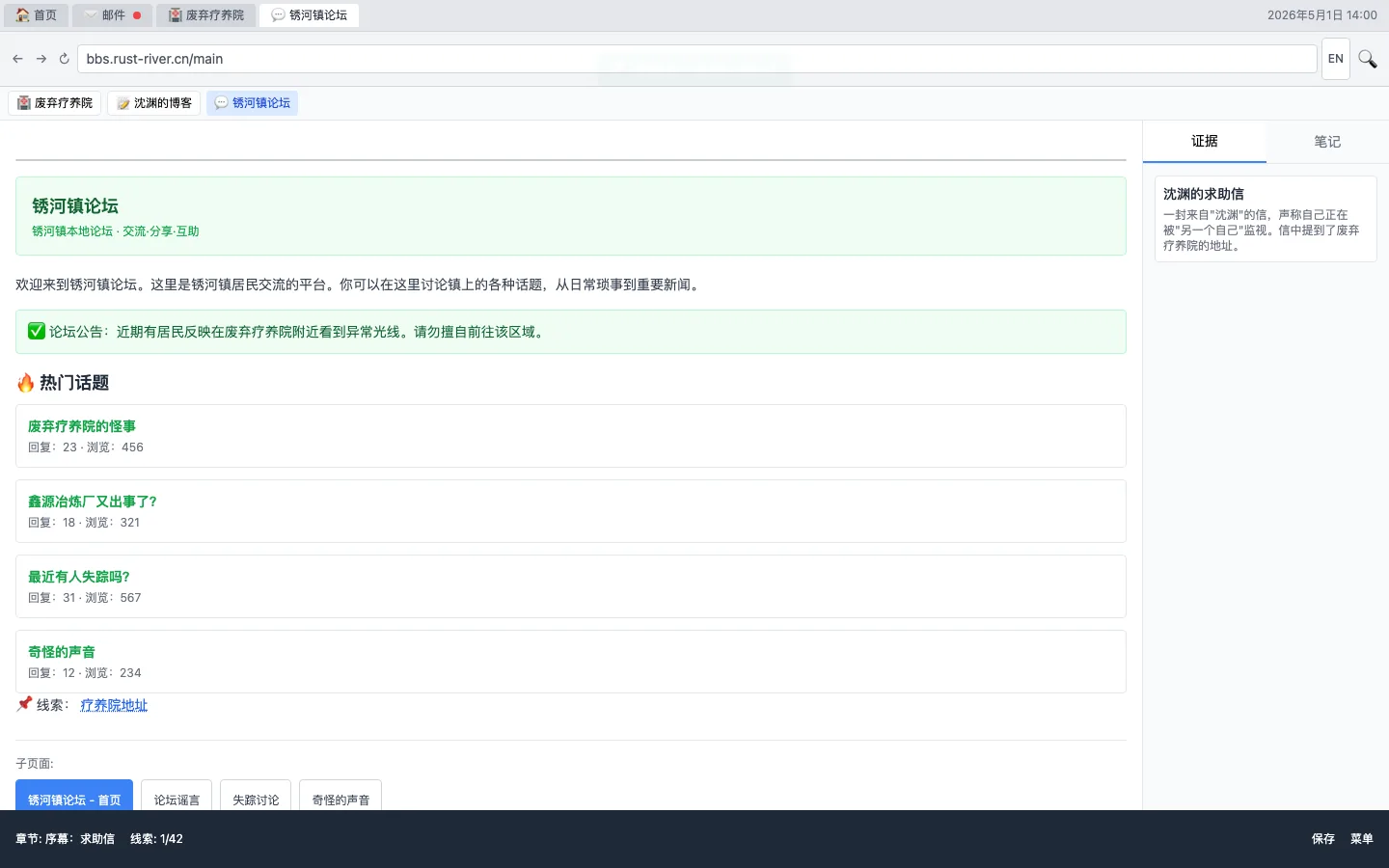Click the browser back arrow
Screen dimensions: 1389x868
click(17, 59)
